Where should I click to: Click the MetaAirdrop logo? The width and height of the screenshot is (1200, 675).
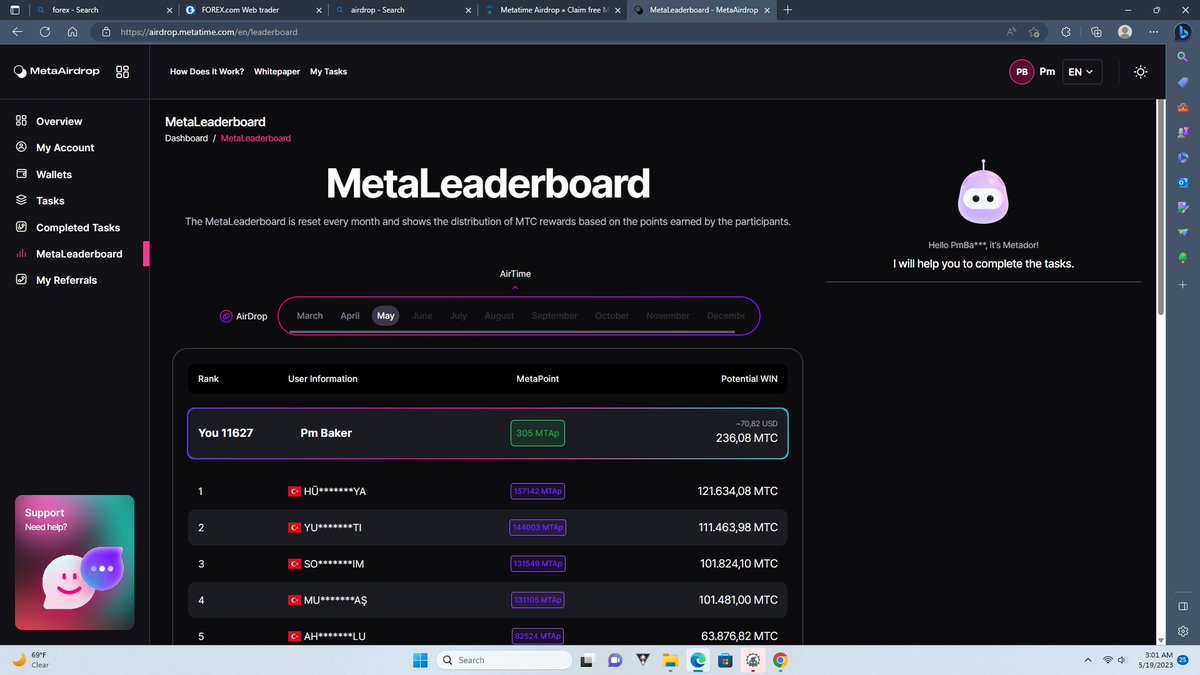pyautogui.click(x=57, y=71)
